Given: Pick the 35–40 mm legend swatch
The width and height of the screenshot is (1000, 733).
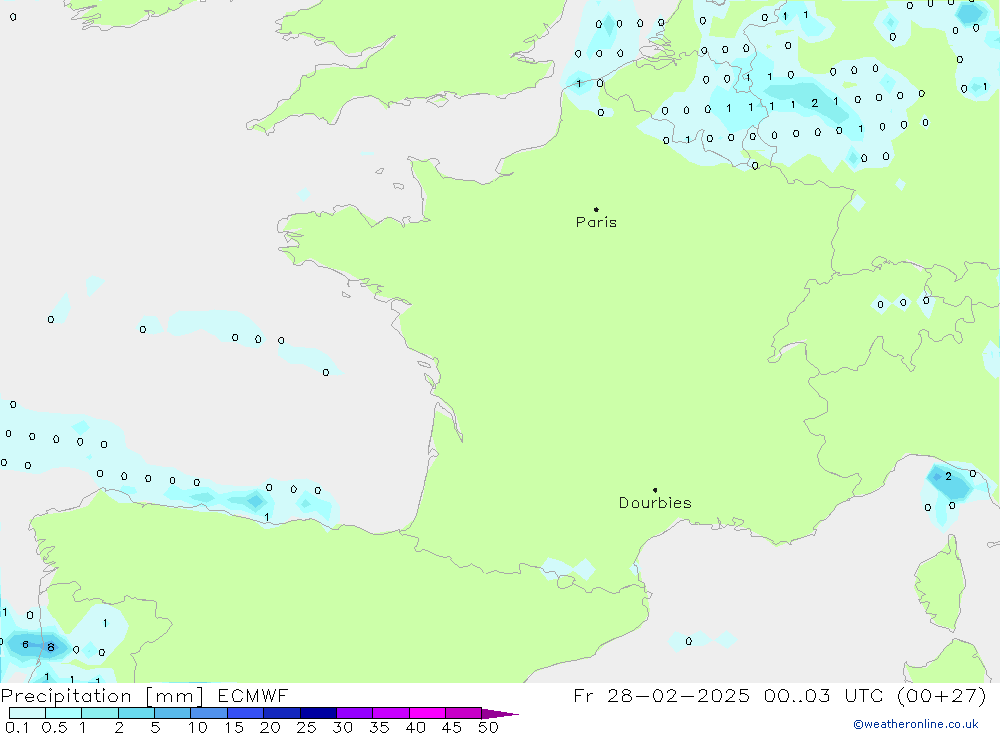Looking at the screenshot, I should click(391, 713).
